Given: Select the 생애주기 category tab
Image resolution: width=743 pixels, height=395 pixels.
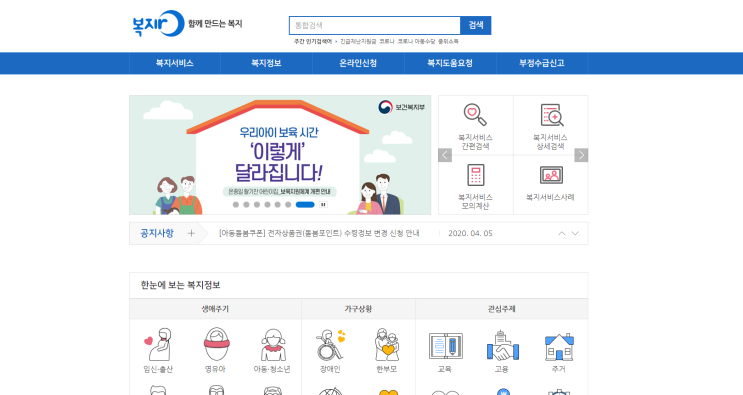Looking at the screenshot, I should (215, 309).
